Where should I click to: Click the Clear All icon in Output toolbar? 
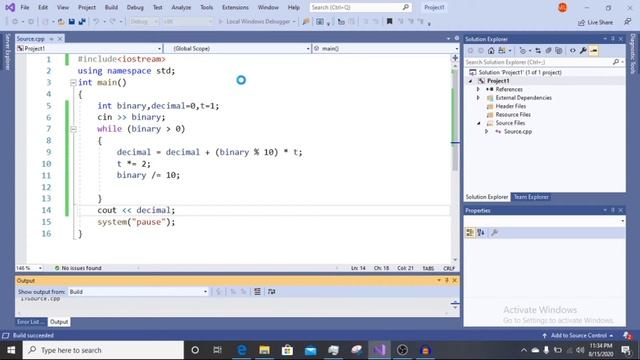[x=257, y=291]
